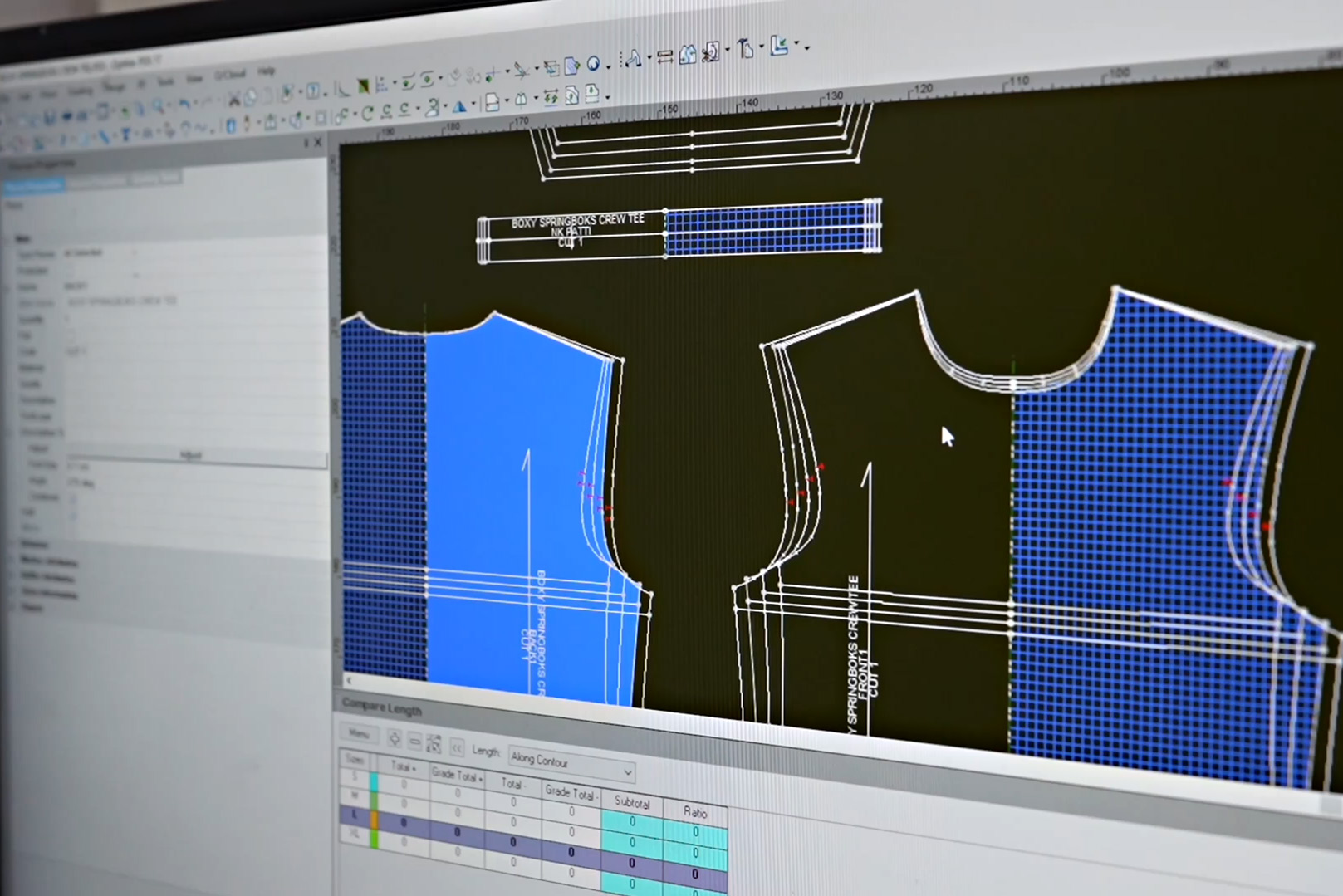Click the double left chevron collapse button

tap(456, 747)
